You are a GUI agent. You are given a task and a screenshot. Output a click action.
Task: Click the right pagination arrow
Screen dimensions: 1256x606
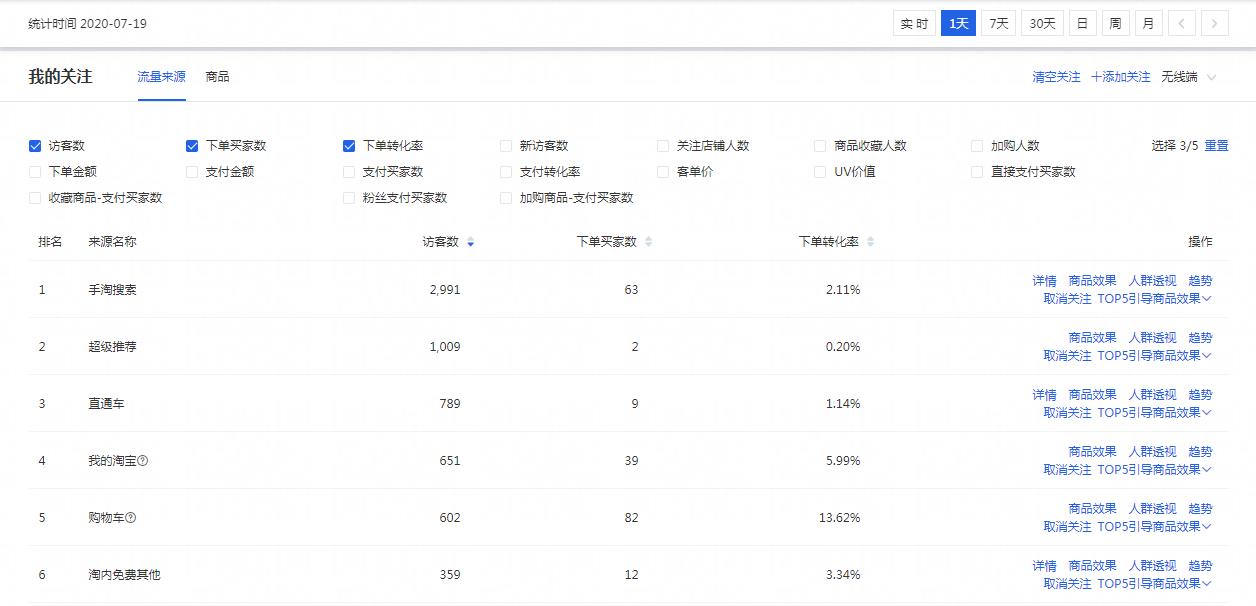1214,22
